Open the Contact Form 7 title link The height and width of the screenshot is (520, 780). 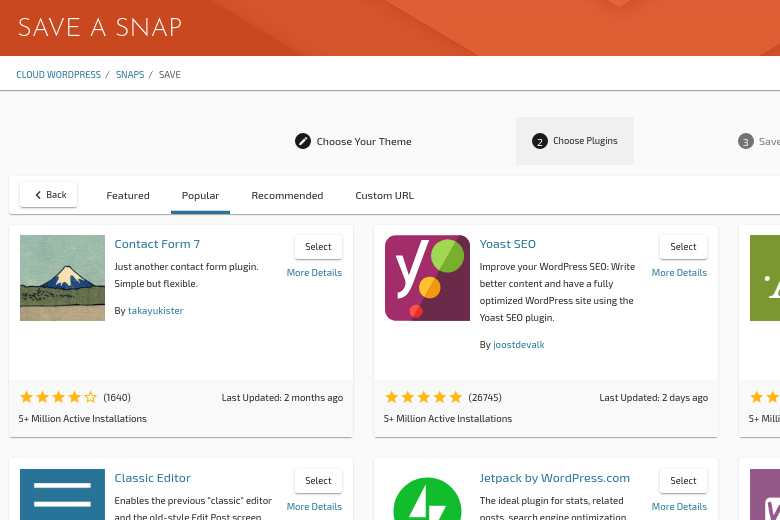tap(157, 244)
